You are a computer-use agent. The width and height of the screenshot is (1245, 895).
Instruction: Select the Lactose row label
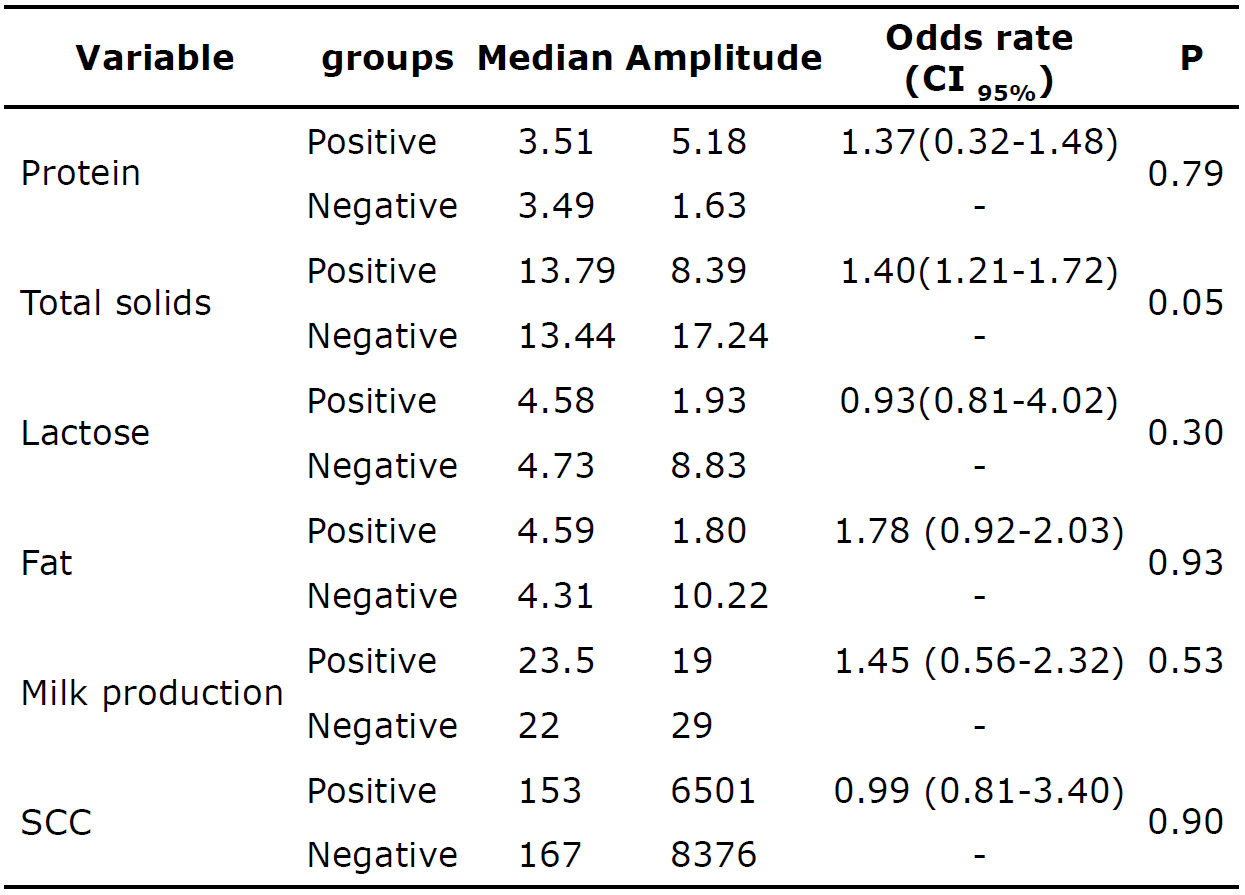tap(85, 433)
